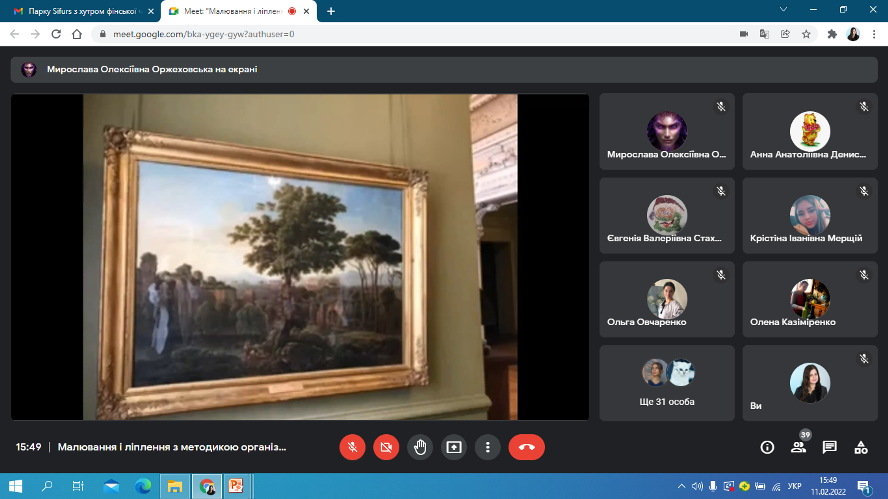The image size is (888, 499).
Task: Select Анна Анатоліївна participant tile
Action: coord(810,131)
